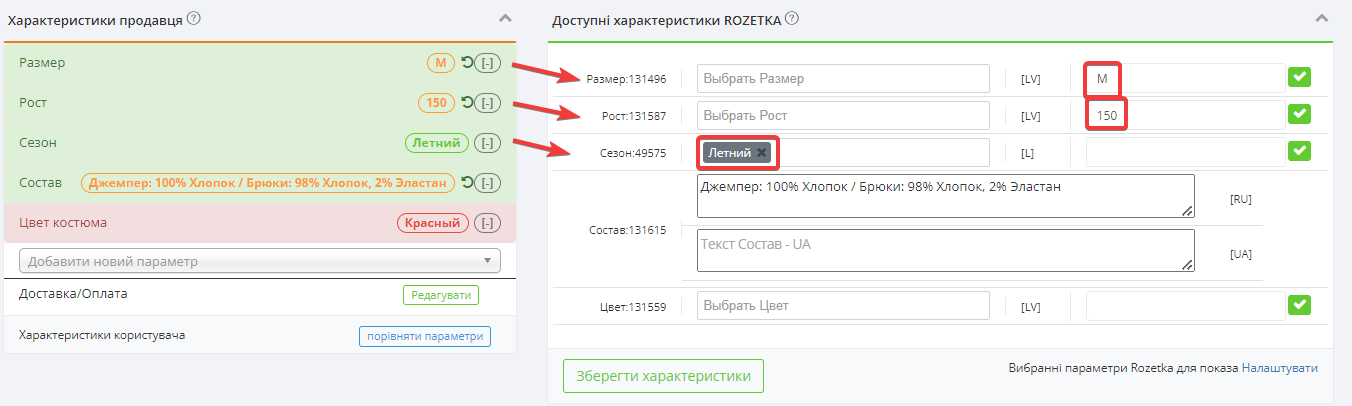
Task: Click the refresh icon in Состав row
Action: click(x=466, y=183)
